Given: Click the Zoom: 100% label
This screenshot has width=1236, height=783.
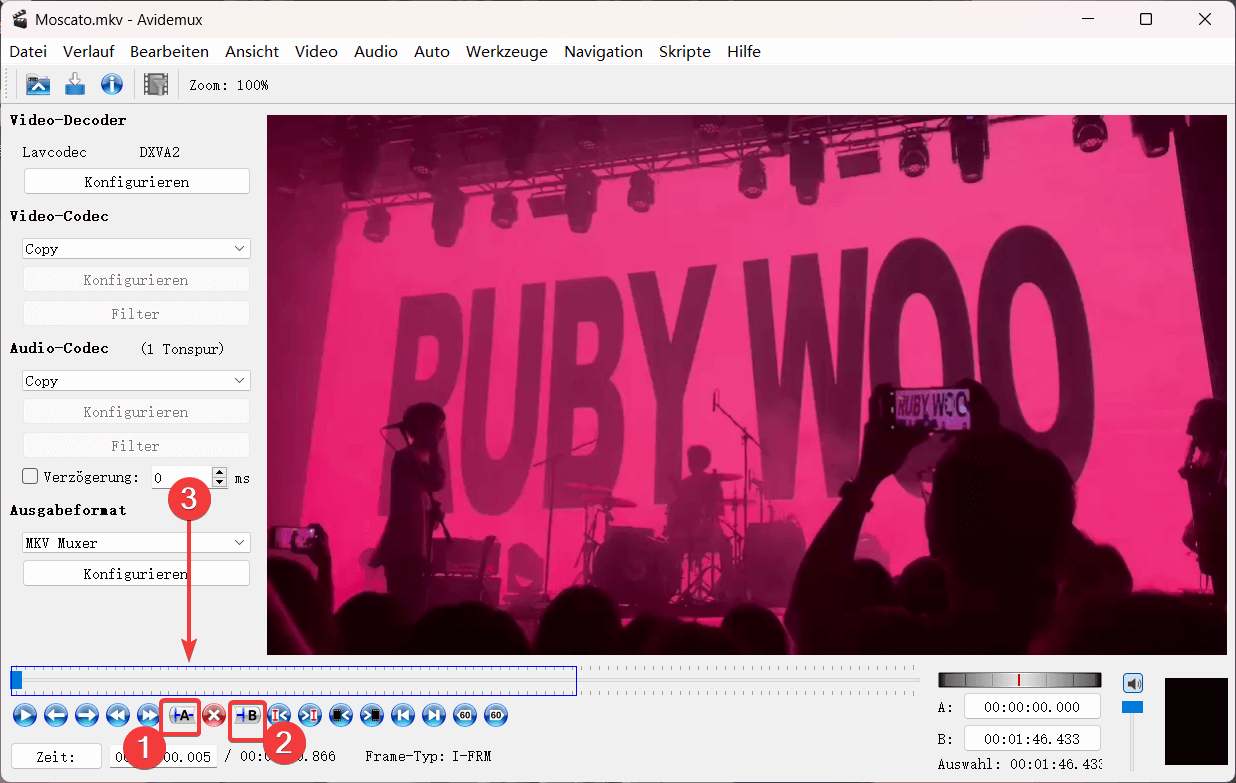Looking at the screenshot, I should click(229, 85).
